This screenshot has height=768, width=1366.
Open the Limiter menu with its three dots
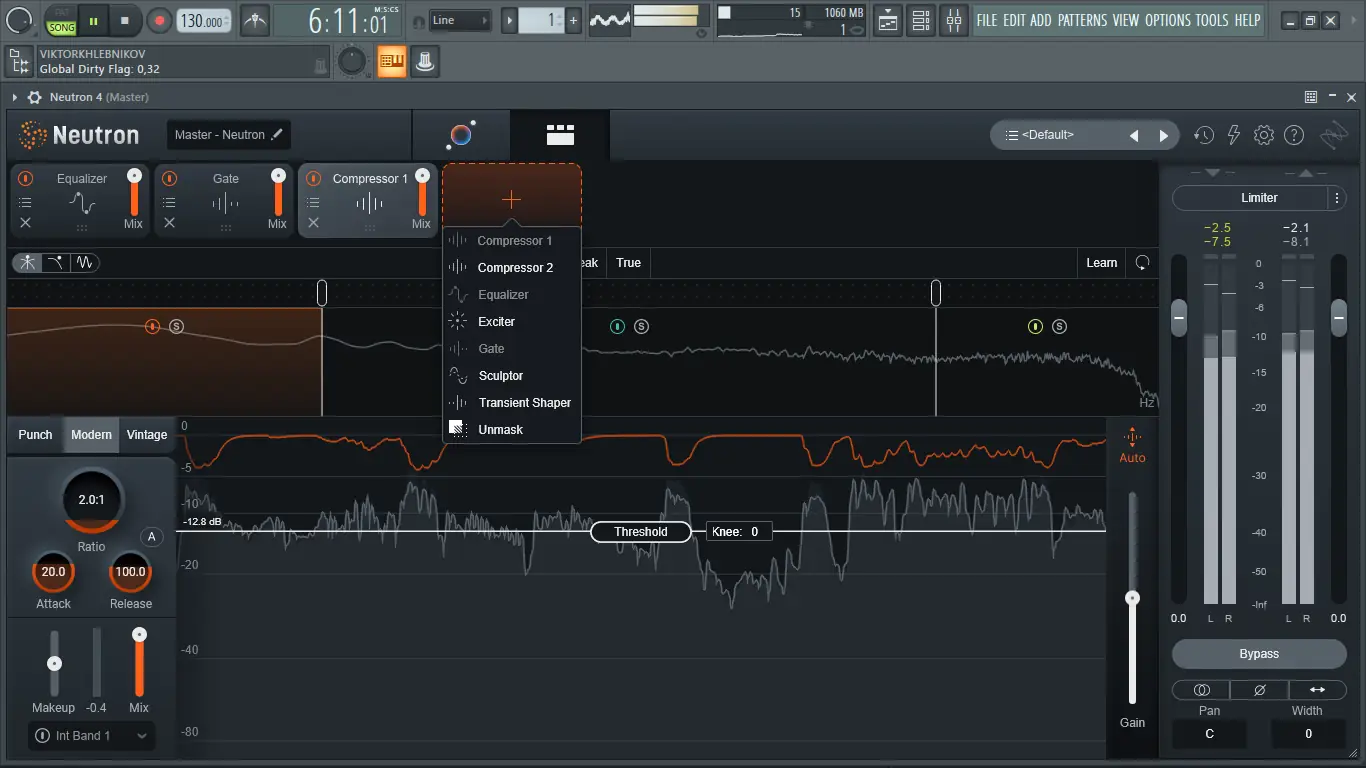(x=1339, y=197)
